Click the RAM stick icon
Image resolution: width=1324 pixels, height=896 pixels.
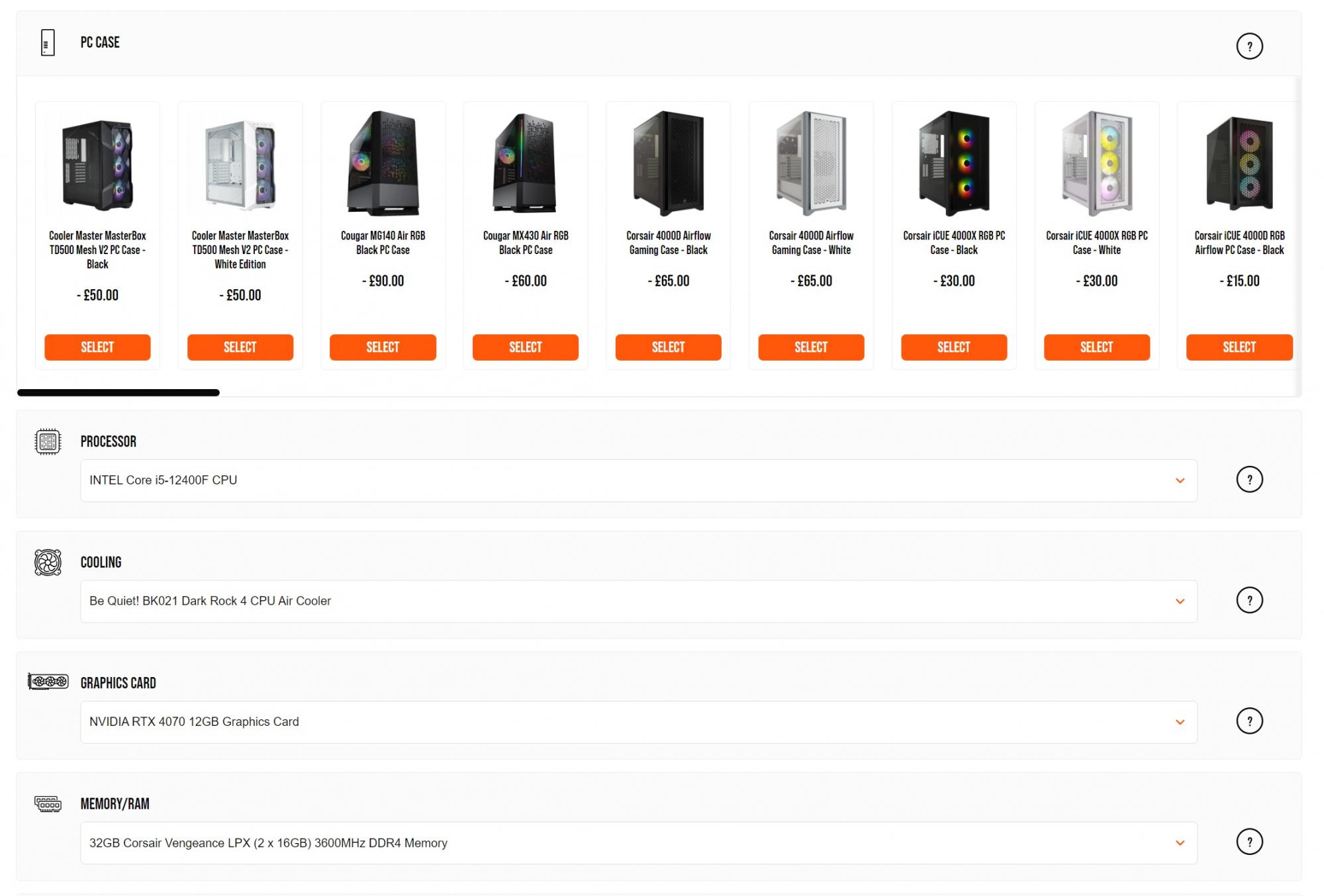click(48, 804)
